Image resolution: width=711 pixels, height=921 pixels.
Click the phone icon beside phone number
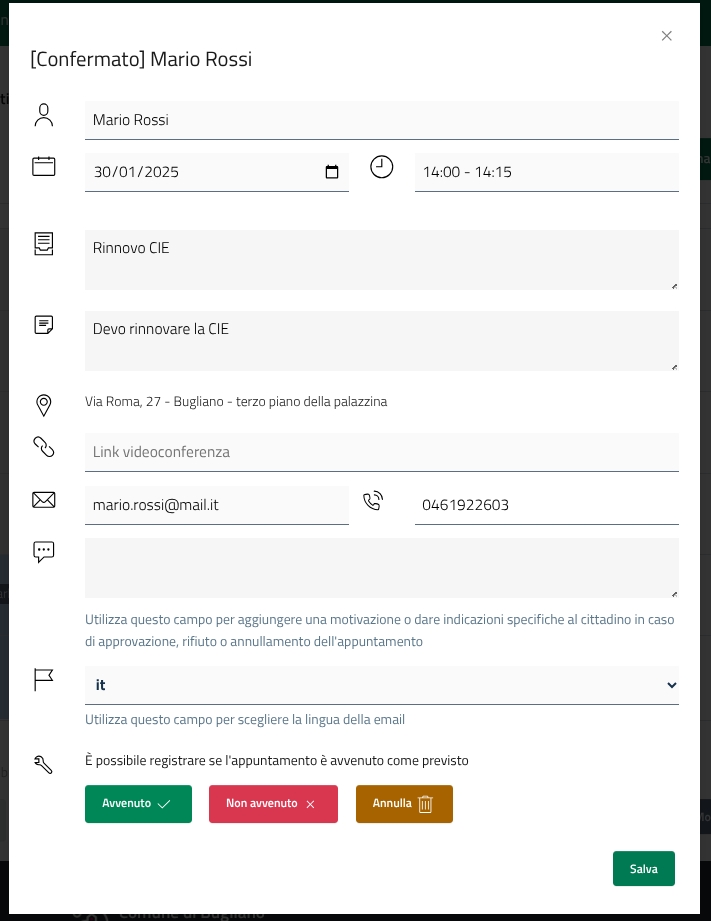(x=373, y=501)
